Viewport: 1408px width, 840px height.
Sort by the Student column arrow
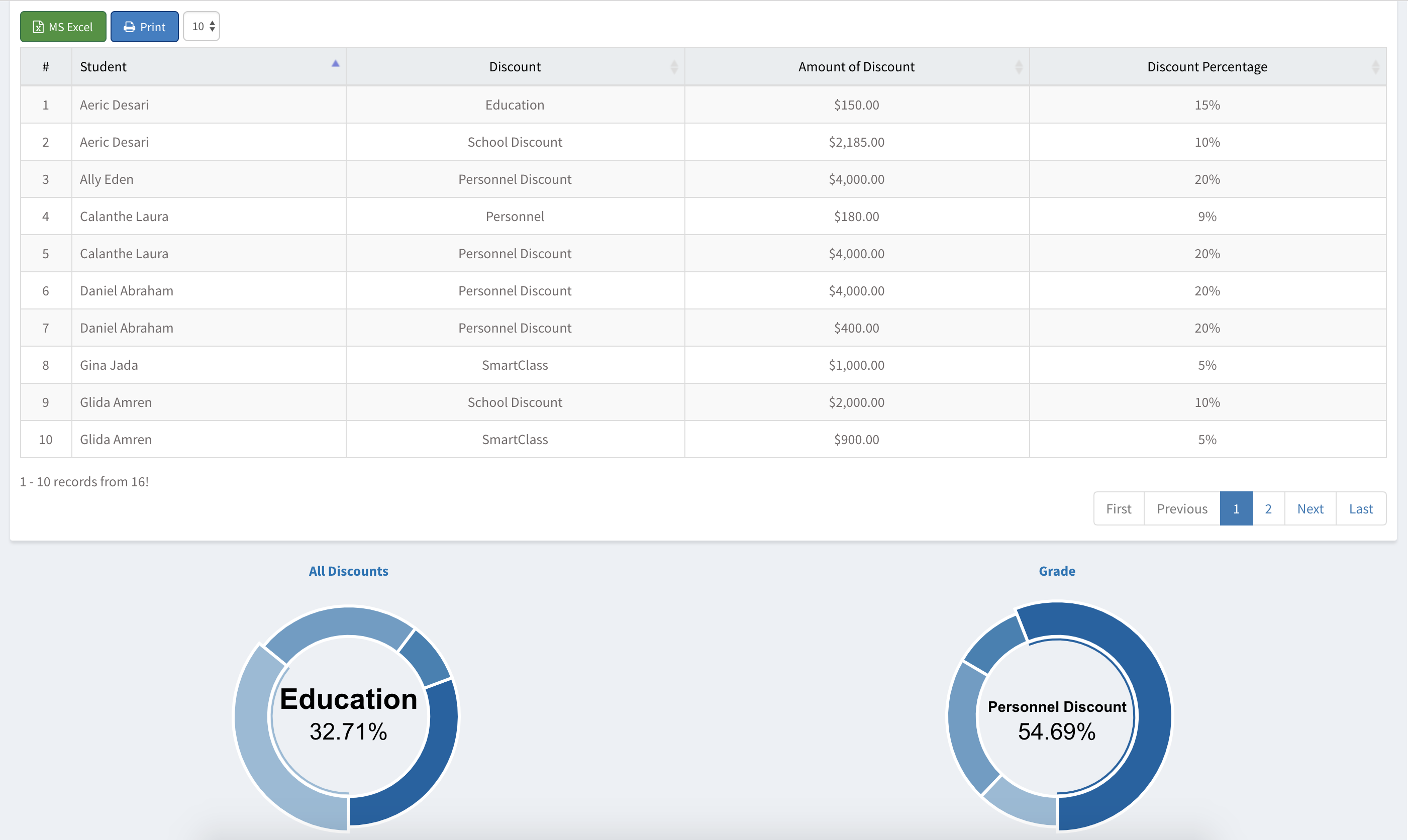pos(335,64)
